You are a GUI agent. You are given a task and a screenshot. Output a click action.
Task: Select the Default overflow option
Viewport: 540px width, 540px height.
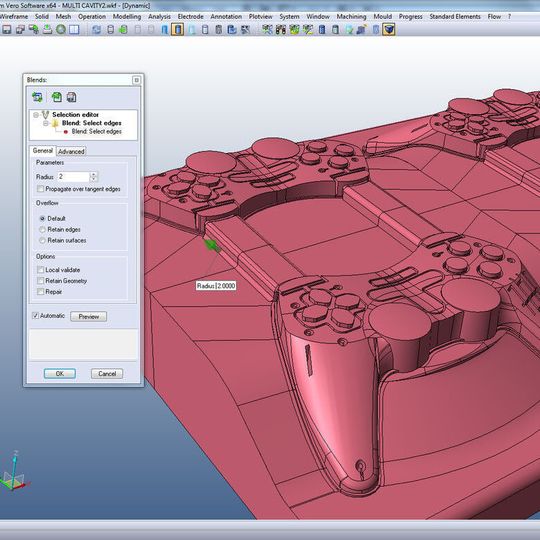pos(42,218)
